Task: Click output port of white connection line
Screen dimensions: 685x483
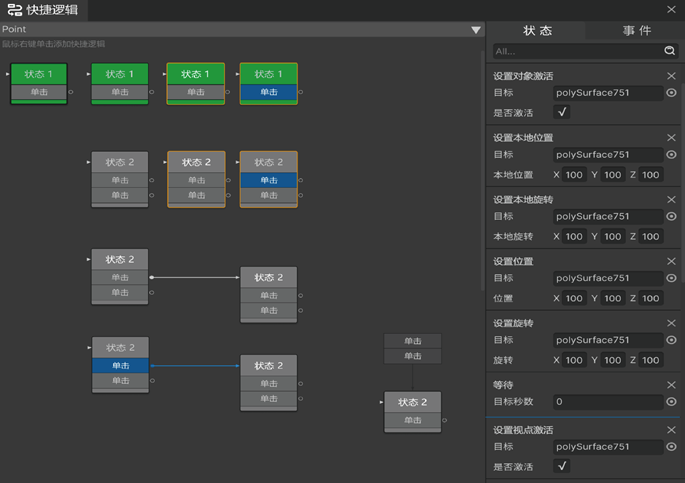Action: point(152,277)
